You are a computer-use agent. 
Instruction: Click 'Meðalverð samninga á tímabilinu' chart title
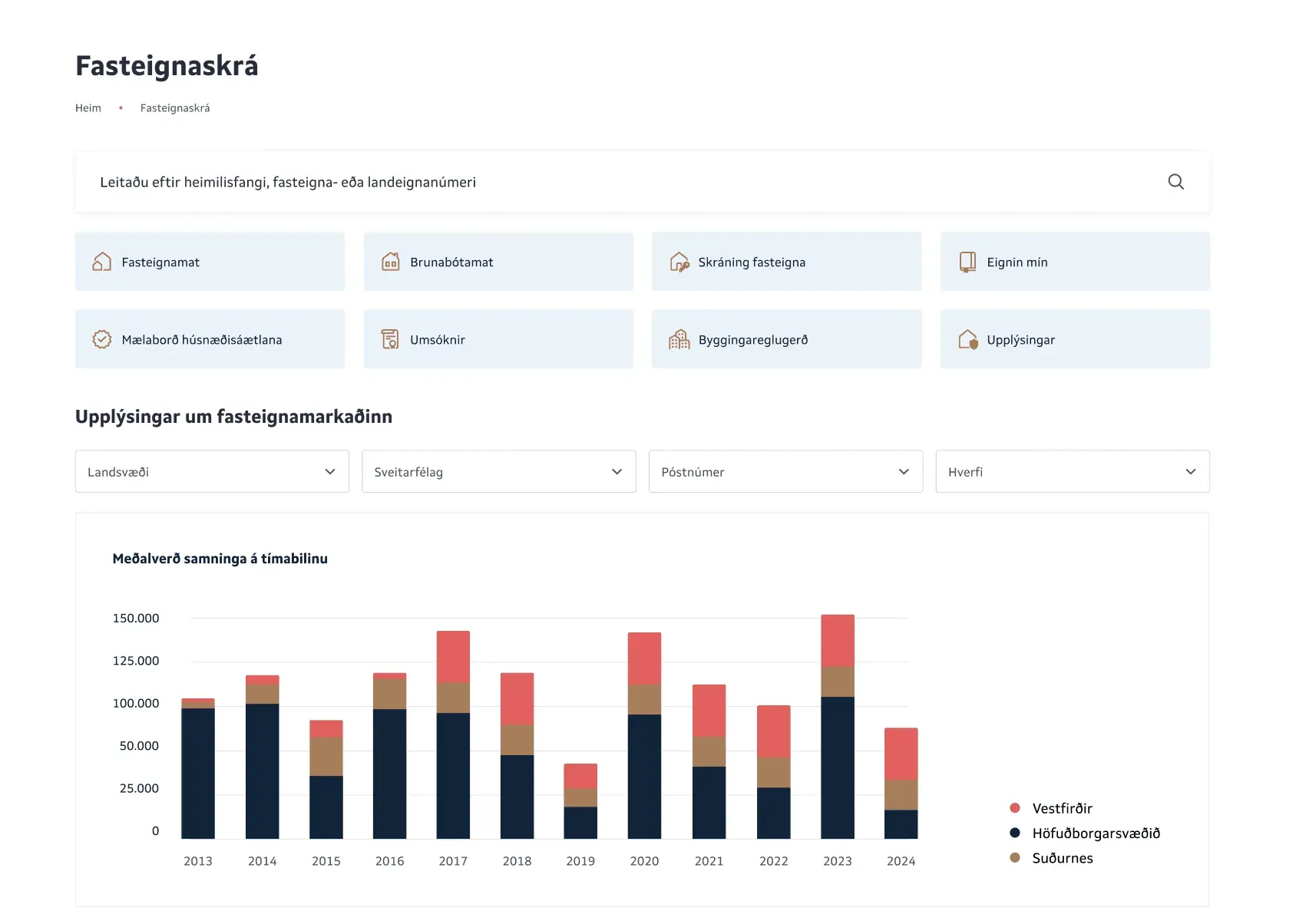[x=220, y=559]
